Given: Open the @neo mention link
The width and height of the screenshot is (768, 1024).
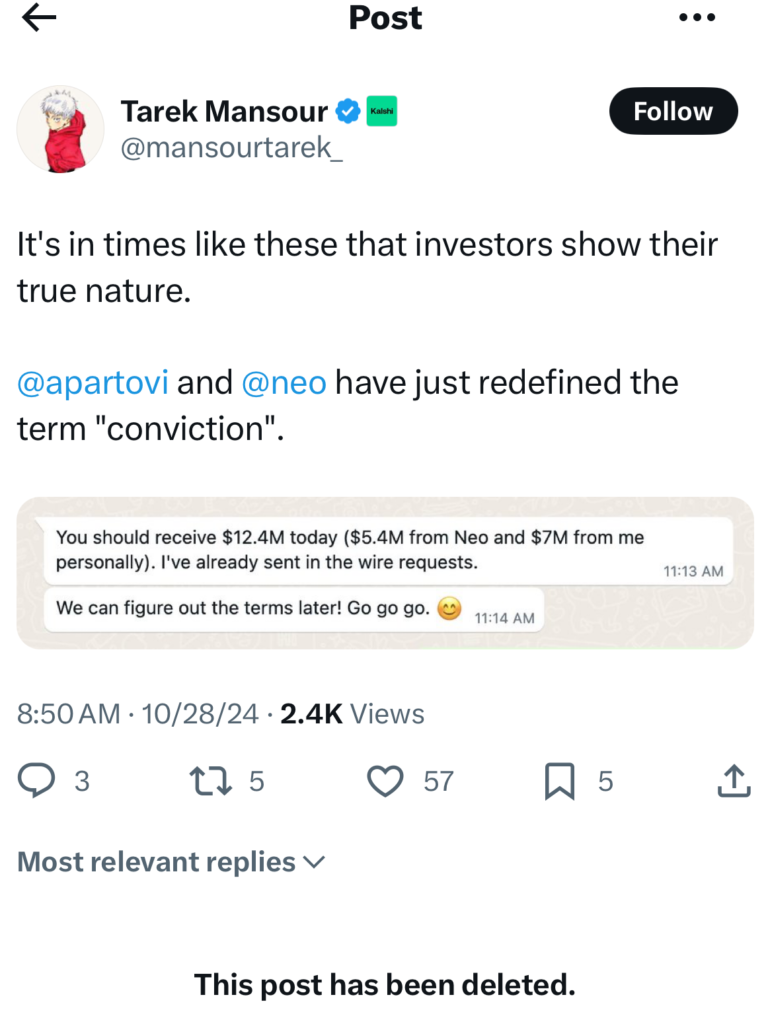Looking at the screenshot, I should (284, 383).
